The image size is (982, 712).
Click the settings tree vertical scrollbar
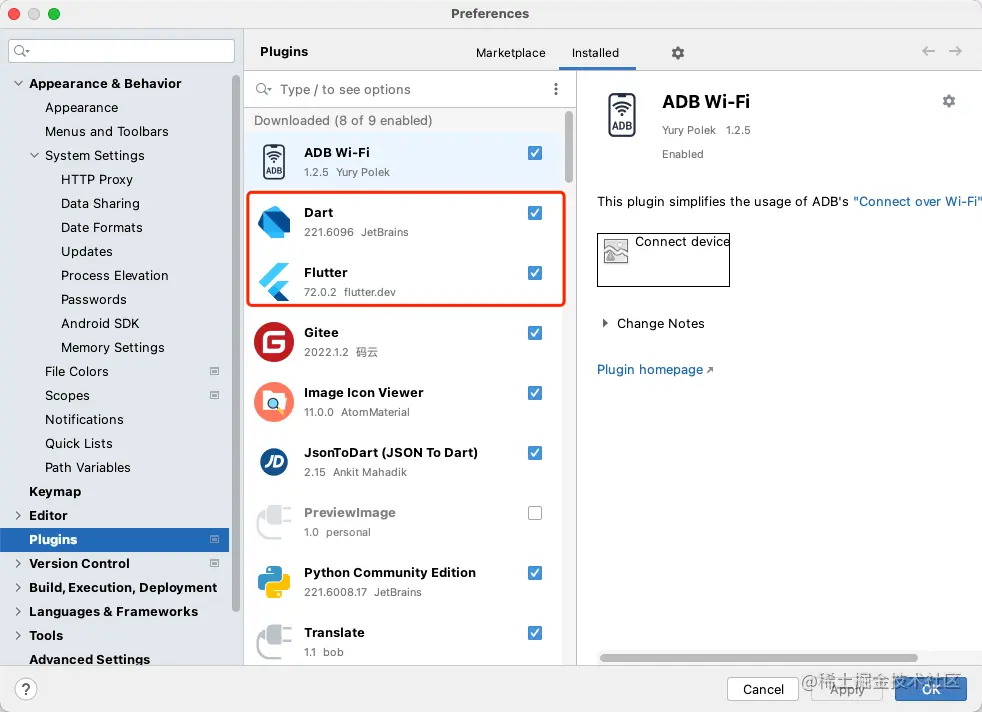click(x=235, y=343)
